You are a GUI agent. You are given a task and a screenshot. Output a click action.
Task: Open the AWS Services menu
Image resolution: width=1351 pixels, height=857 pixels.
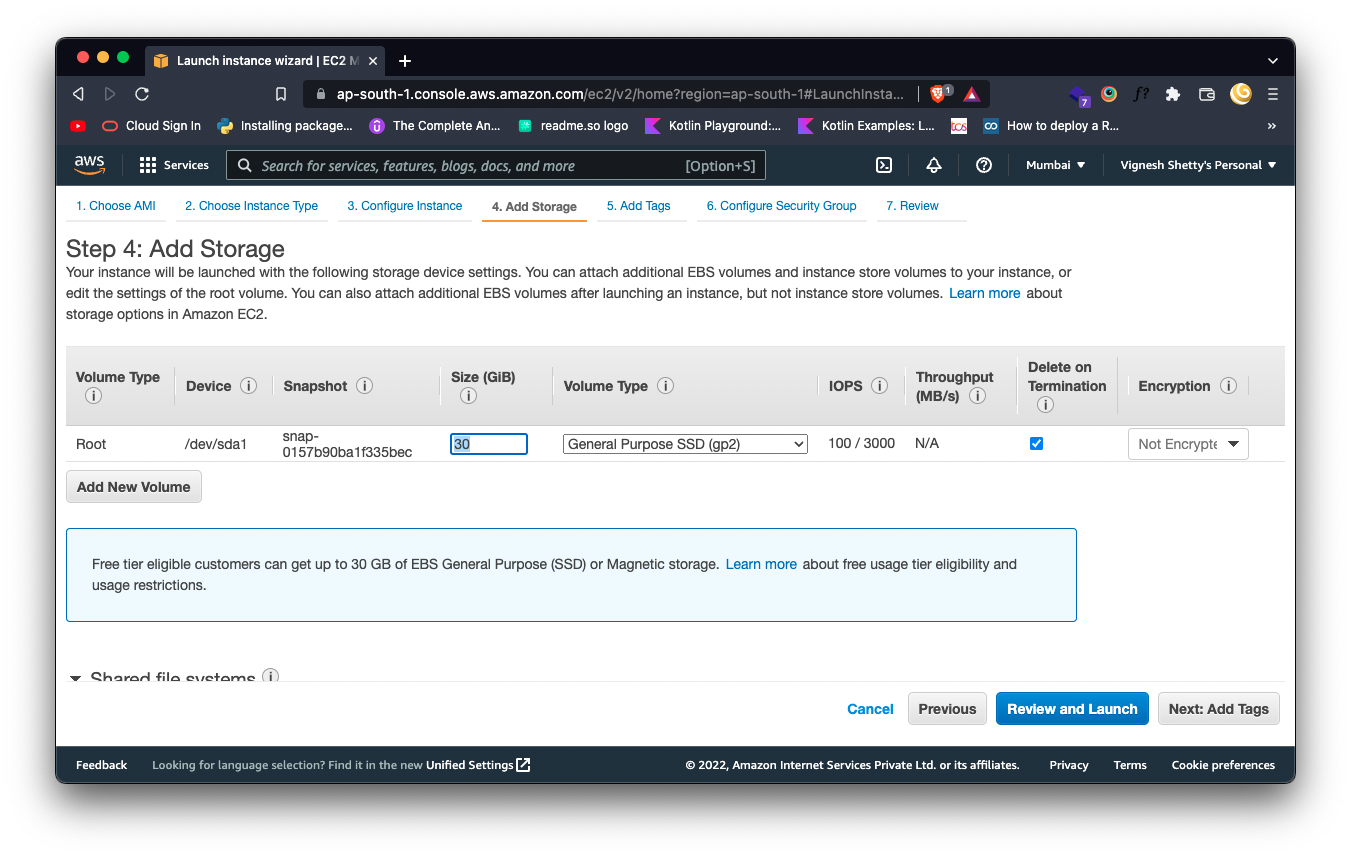coord(174,165)
